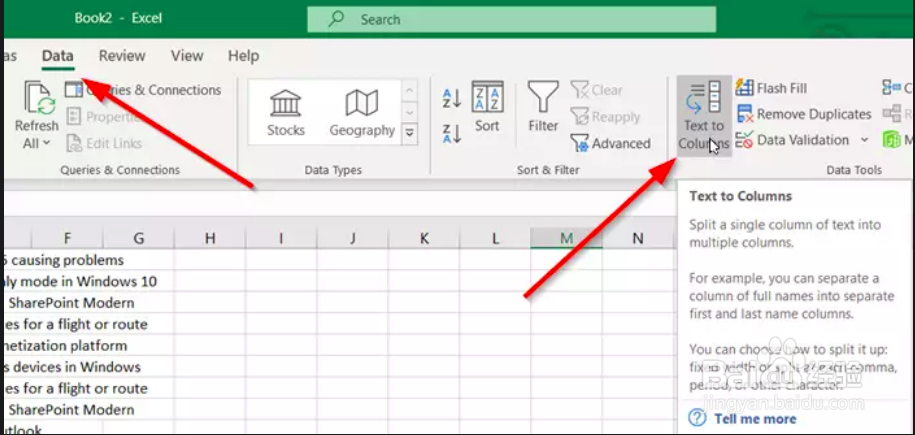Select column I header

(281, 238)
